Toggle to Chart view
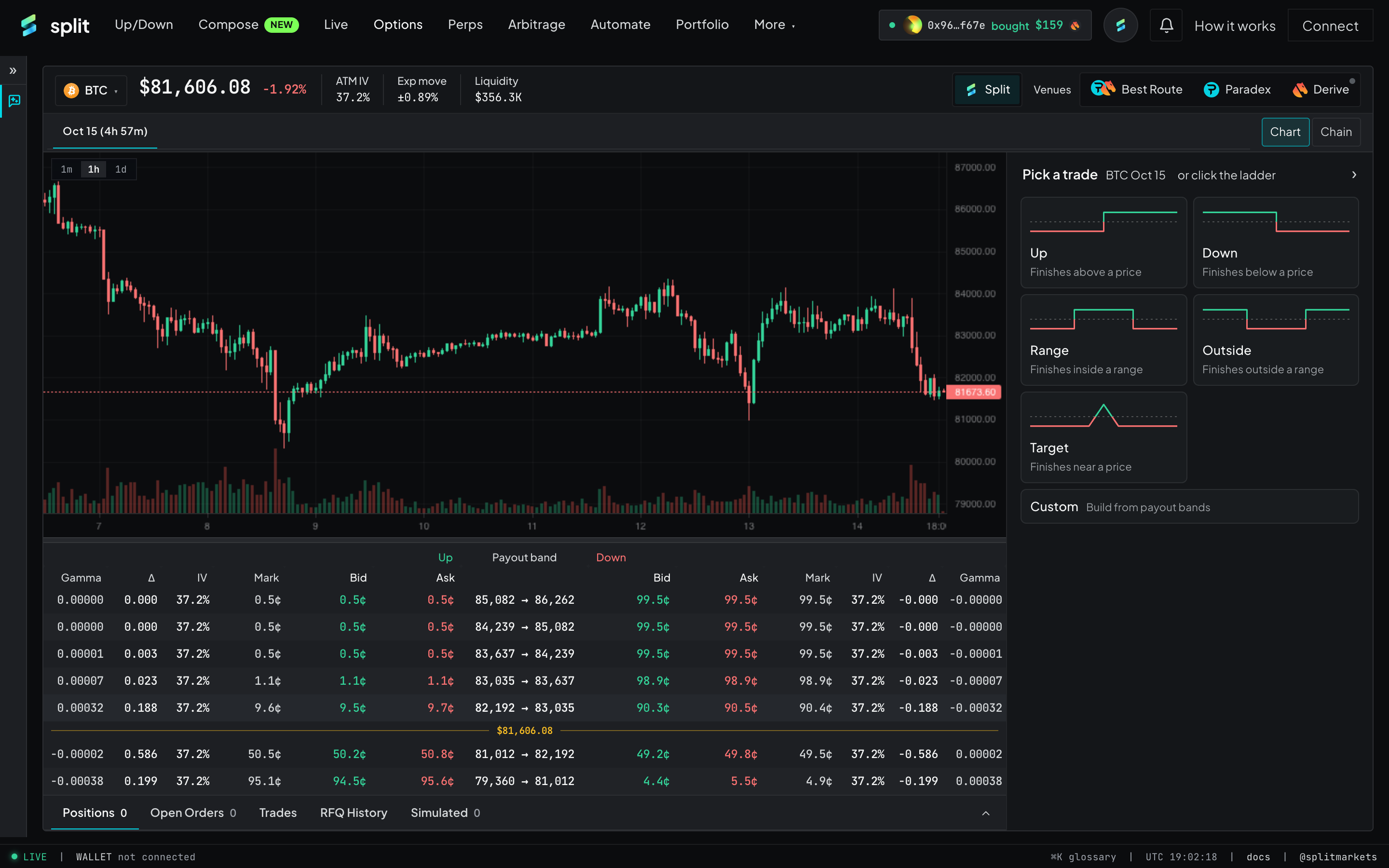This screenshot has width=1389, height=868. point(1285,132)
